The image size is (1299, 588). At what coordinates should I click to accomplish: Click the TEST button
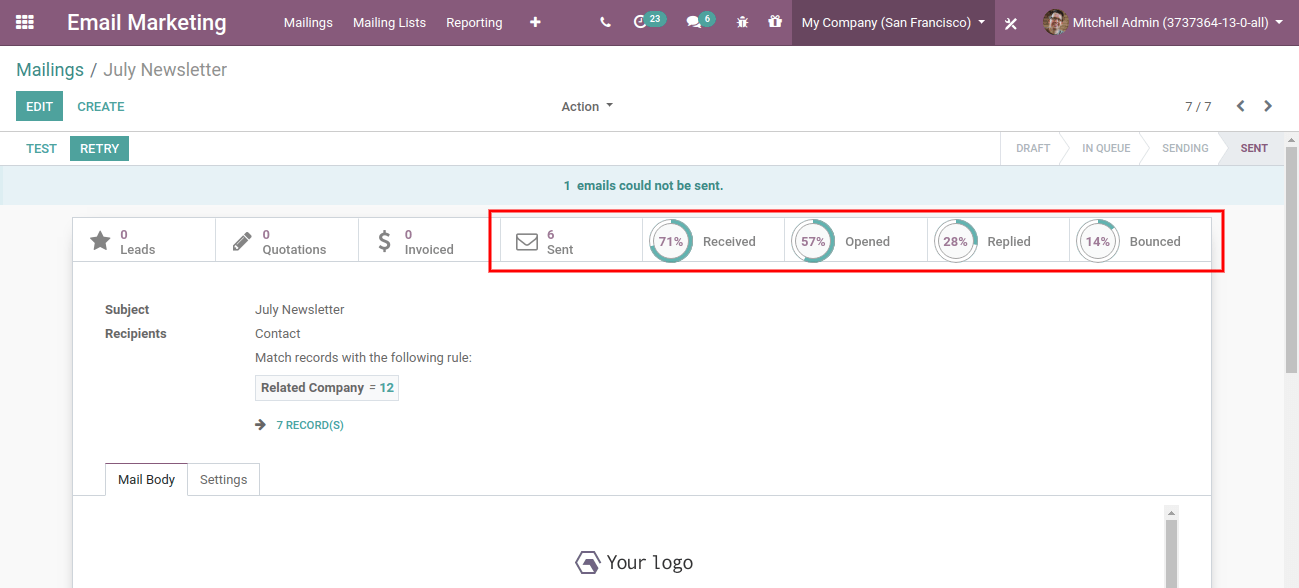click(42, 148)
